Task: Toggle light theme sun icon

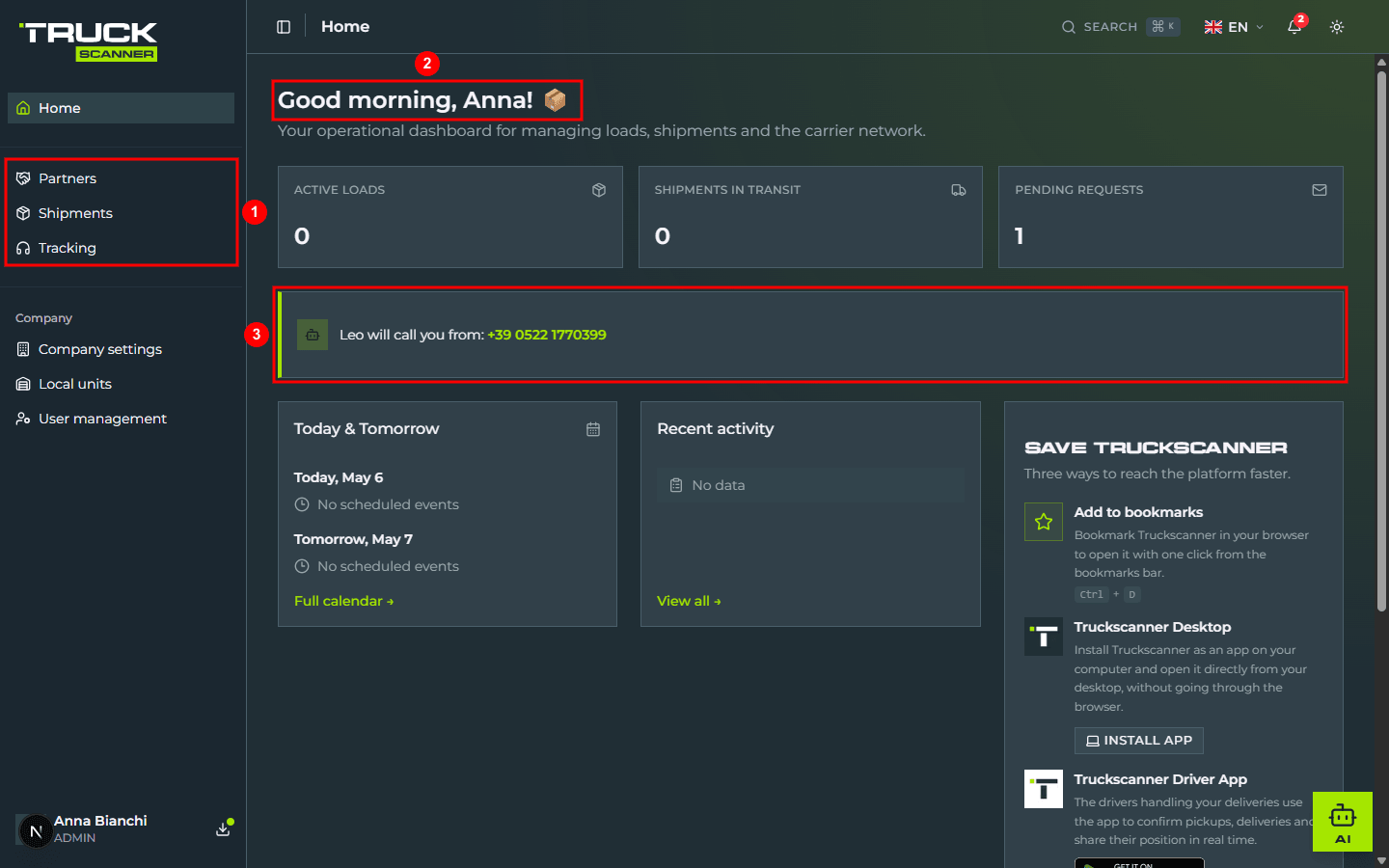Action: tap(1337, 27)
